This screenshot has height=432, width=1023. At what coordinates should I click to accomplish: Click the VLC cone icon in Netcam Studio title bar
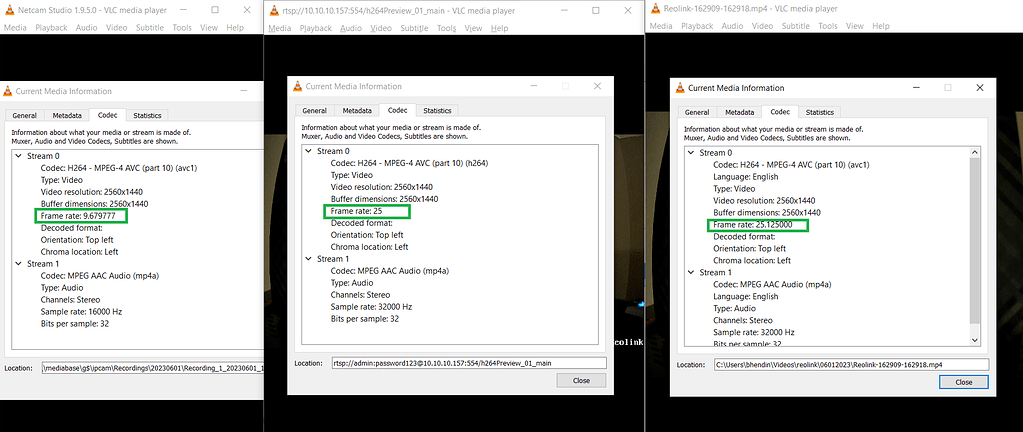8,9
